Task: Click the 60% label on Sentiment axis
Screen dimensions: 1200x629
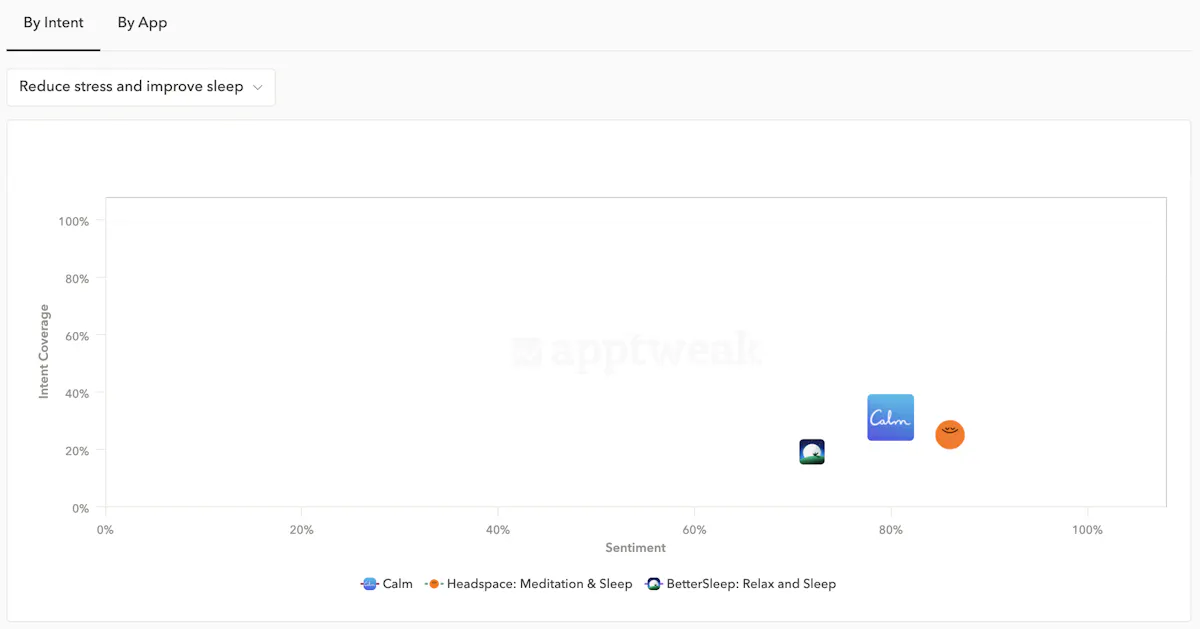Action: 694,530
